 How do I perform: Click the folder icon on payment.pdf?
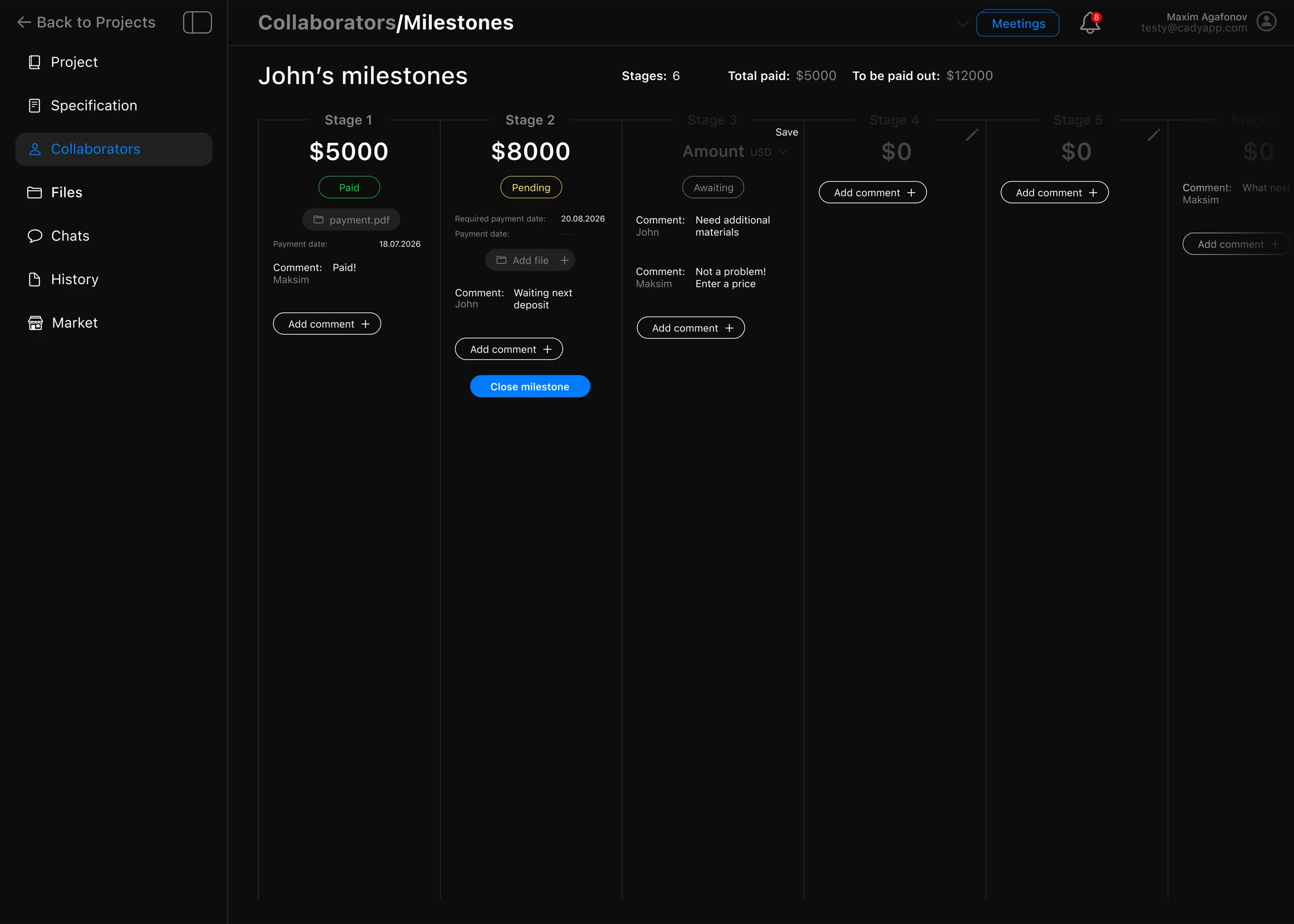pos(318,219)
